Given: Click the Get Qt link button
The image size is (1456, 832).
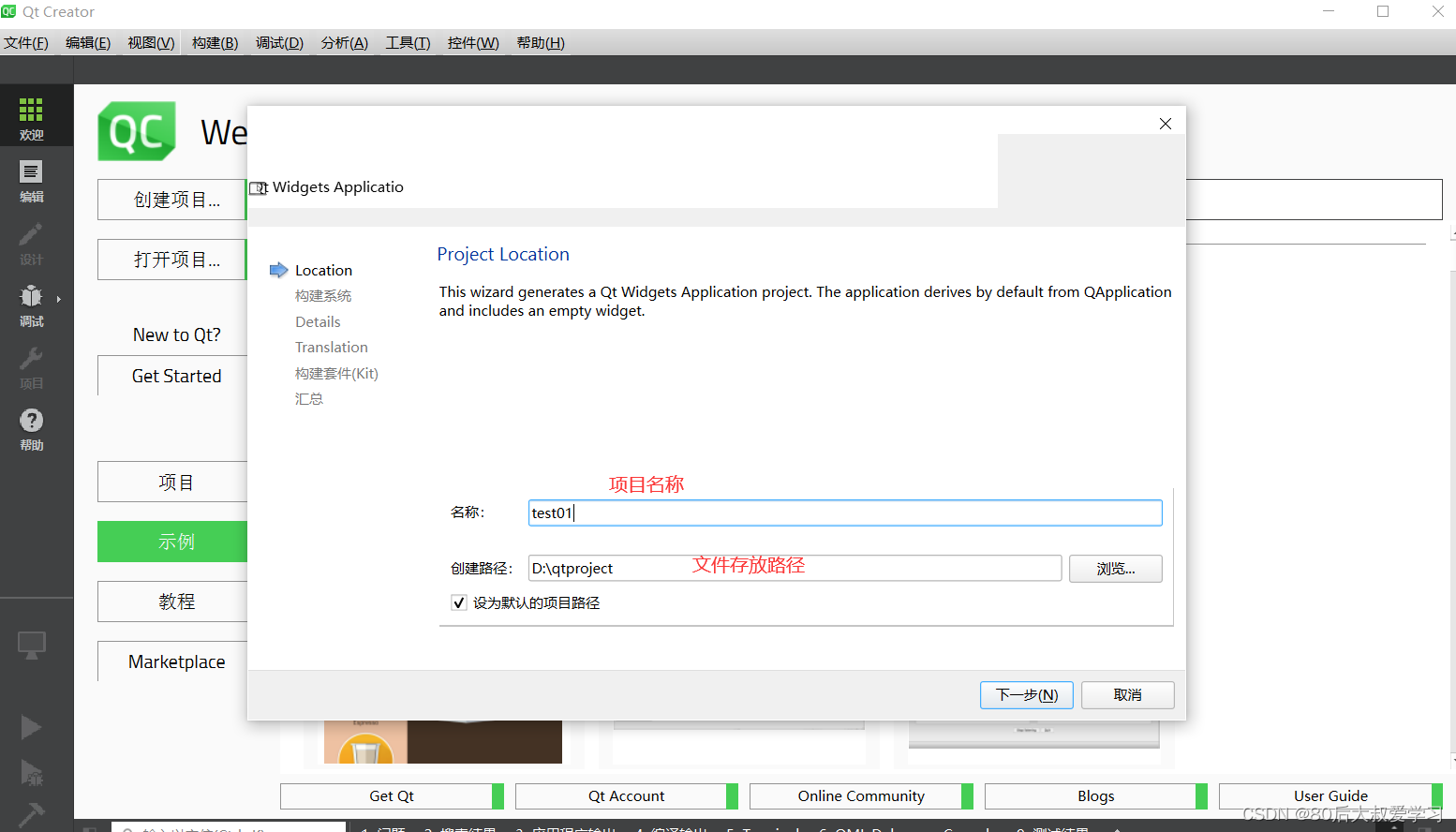Looking at the screenshot, I should 392,796.
